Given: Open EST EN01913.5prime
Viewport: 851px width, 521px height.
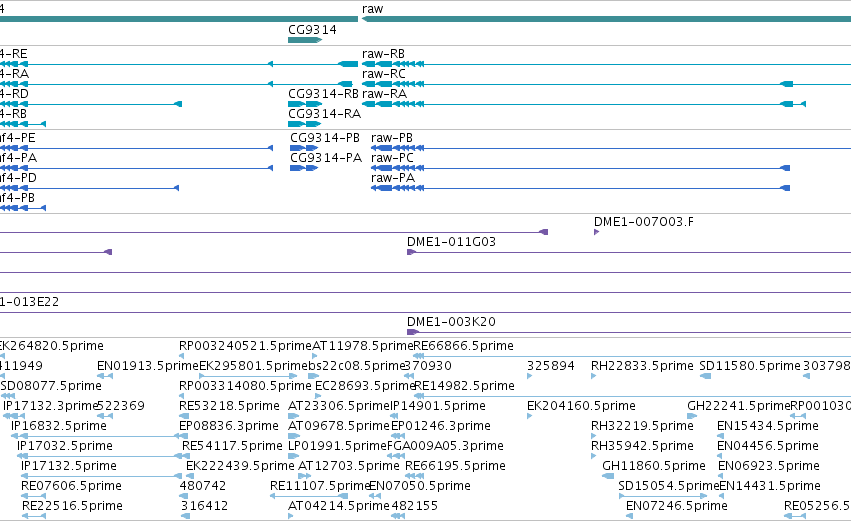Looking at the screenshot, I should tap(148, 366).
